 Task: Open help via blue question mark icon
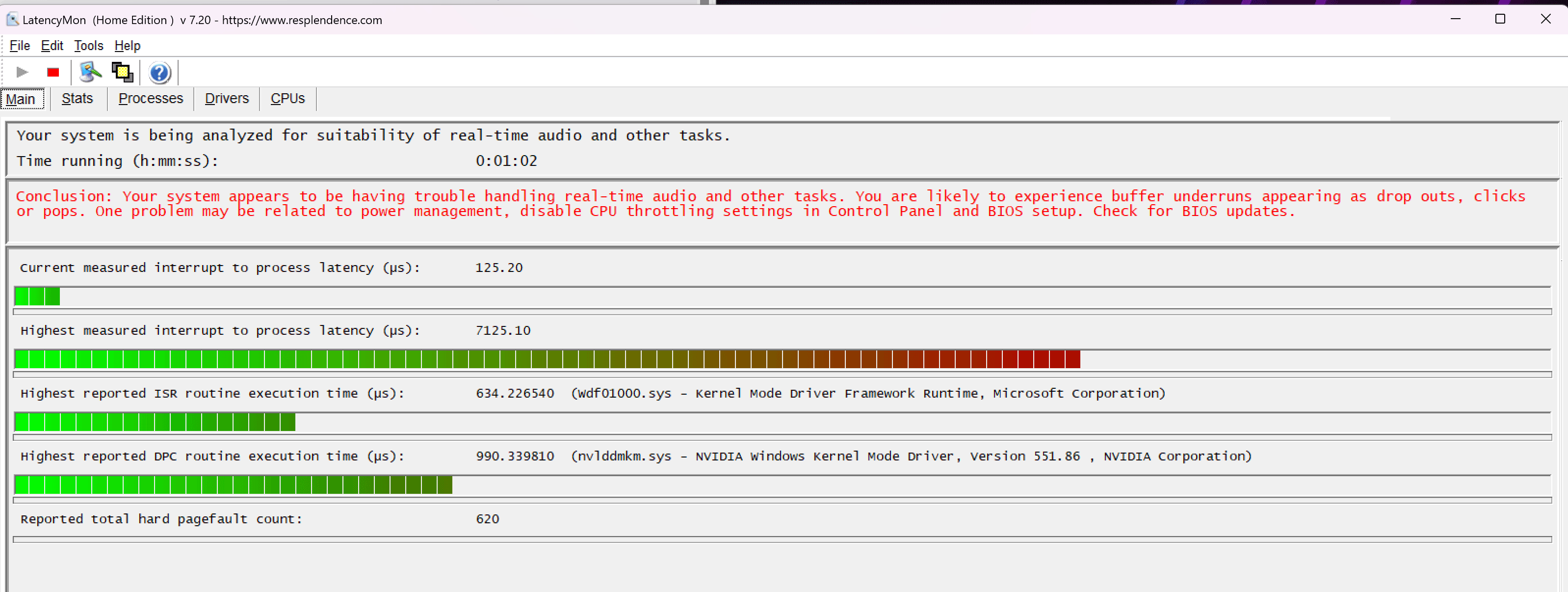pos(159,73)
